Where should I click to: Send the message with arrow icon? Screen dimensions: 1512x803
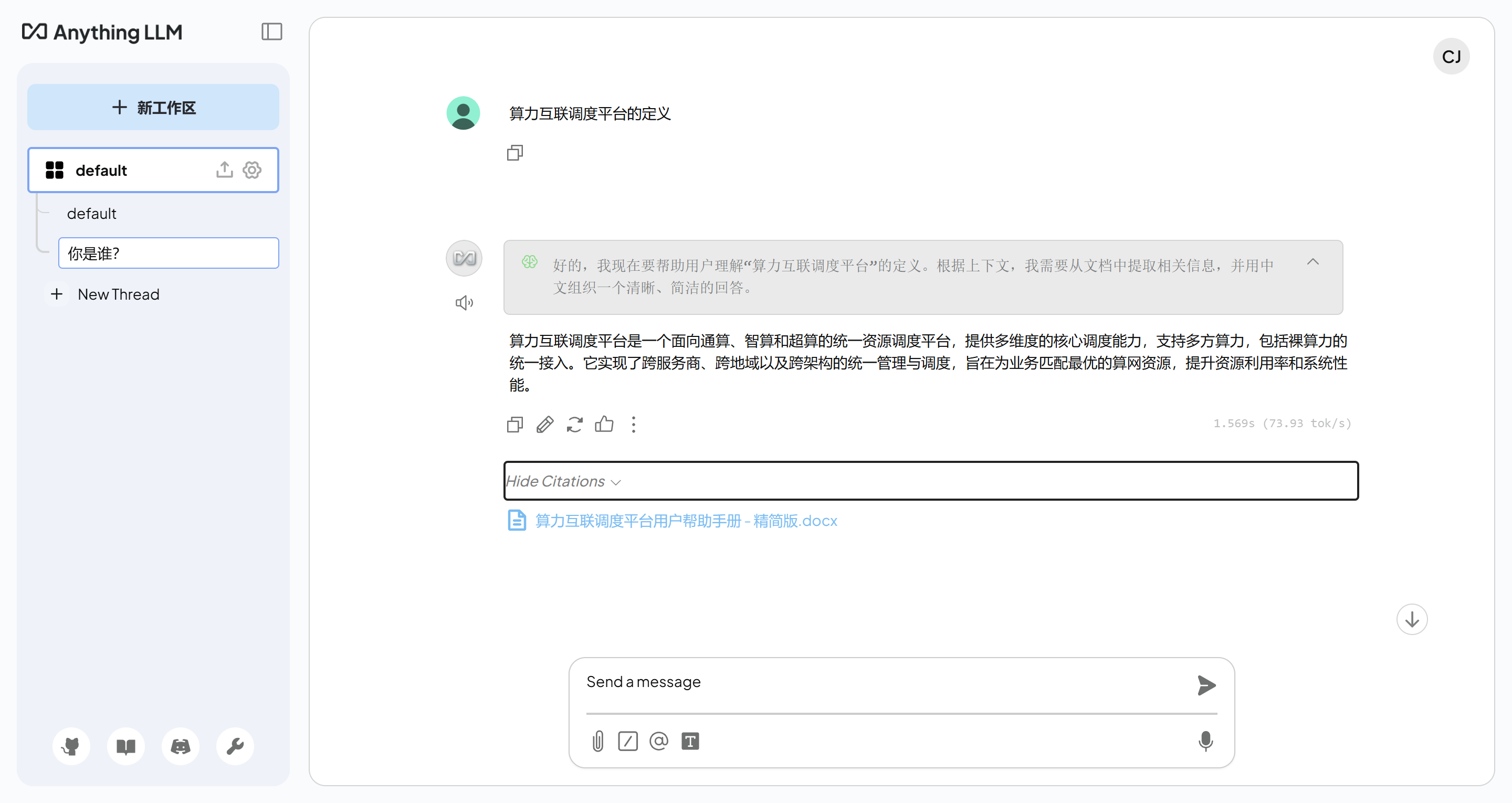tap(1205, 685)
